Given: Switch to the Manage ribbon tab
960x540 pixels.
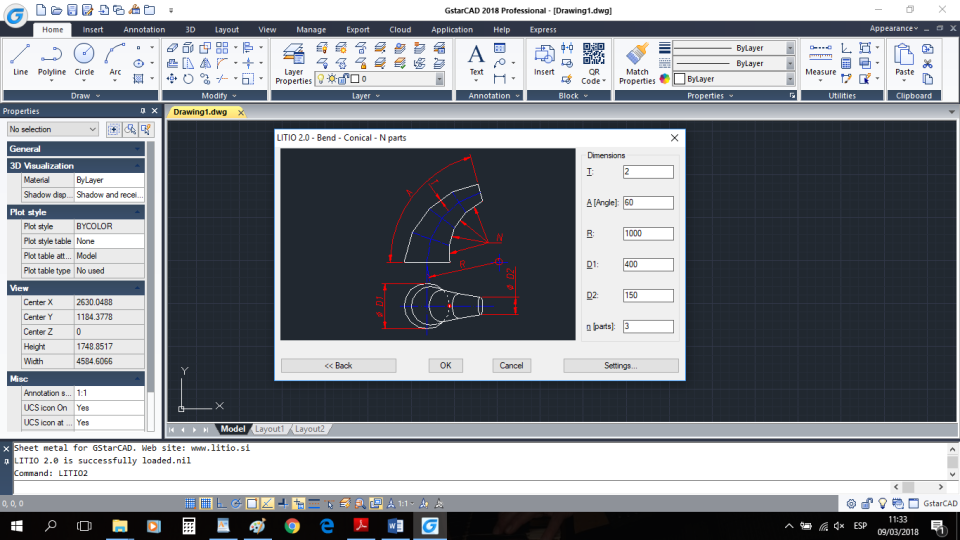Looking at the screenshot, I should (x=311, y=29).
